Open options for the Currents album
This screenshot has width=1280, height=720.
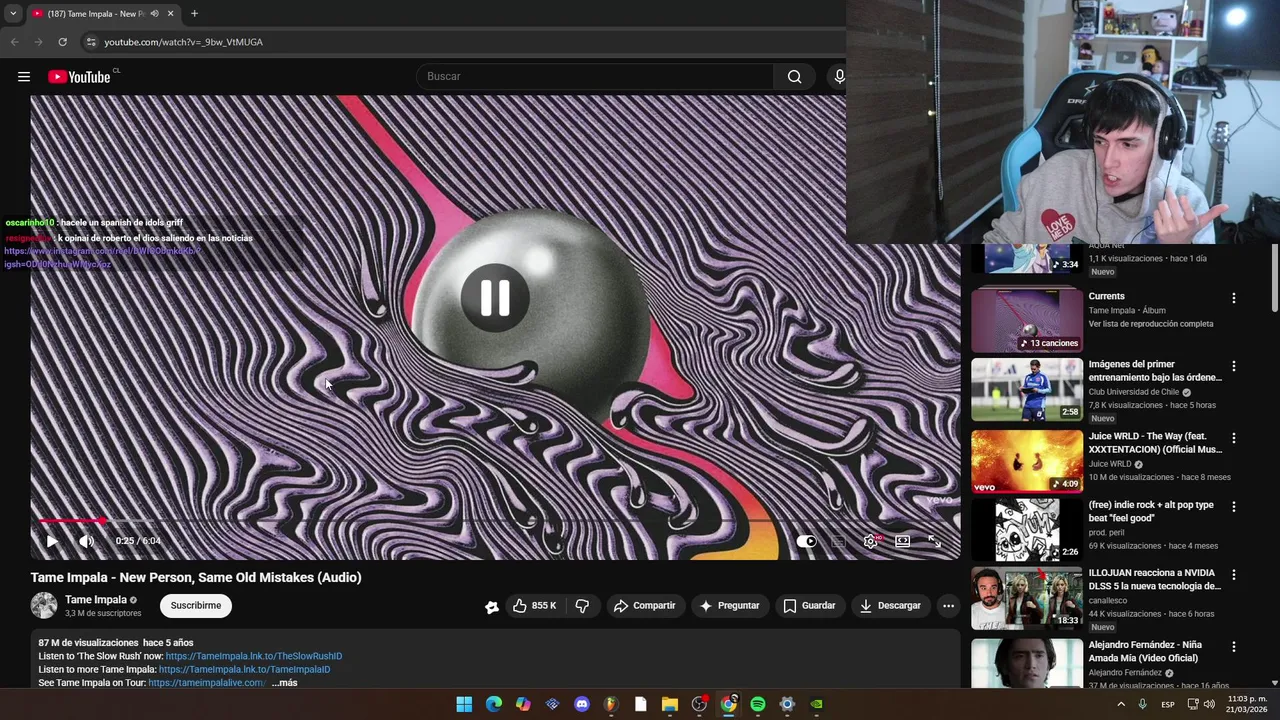tap(1233, 298)
